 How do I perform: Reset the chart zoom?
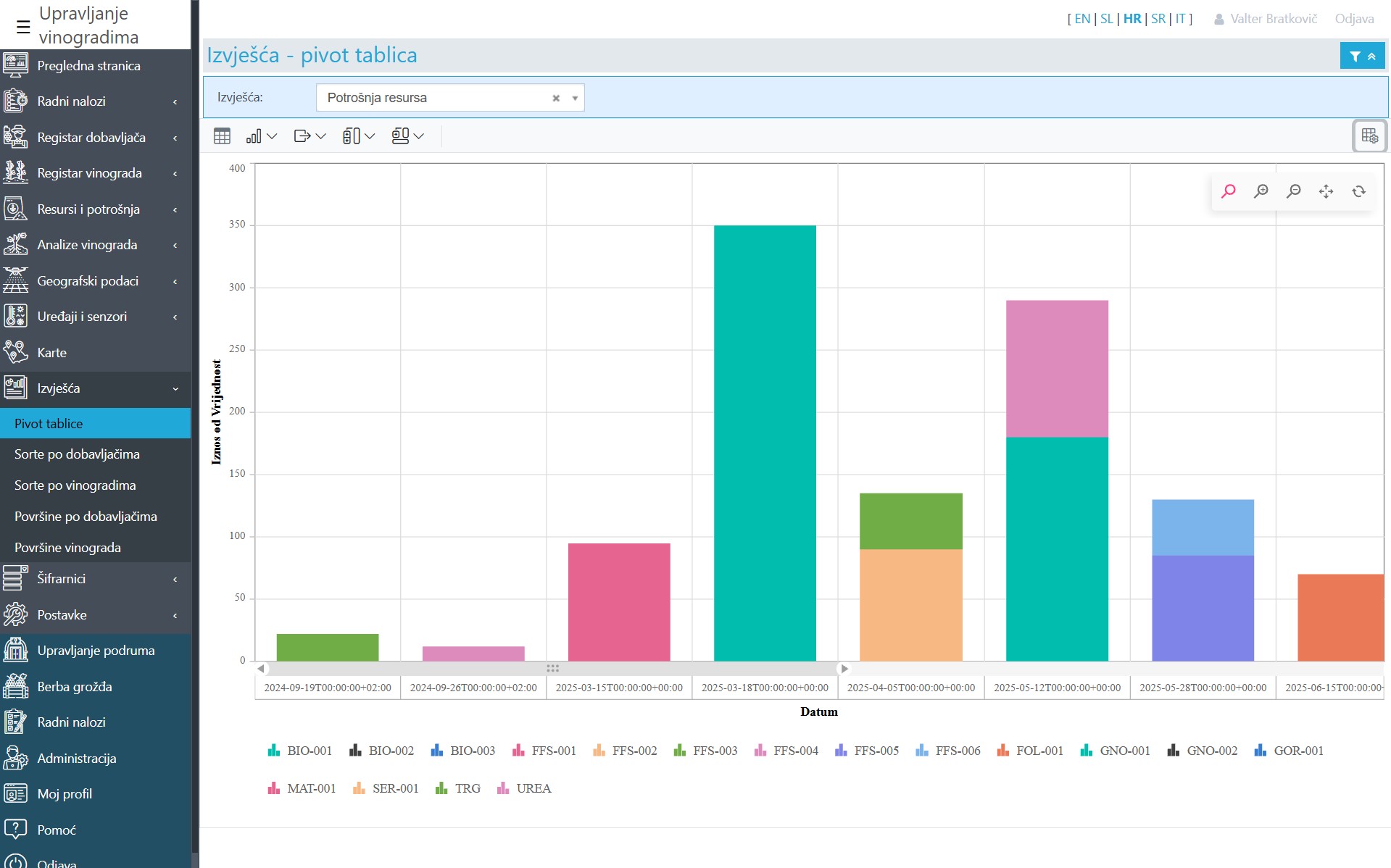coord(1358,191)
